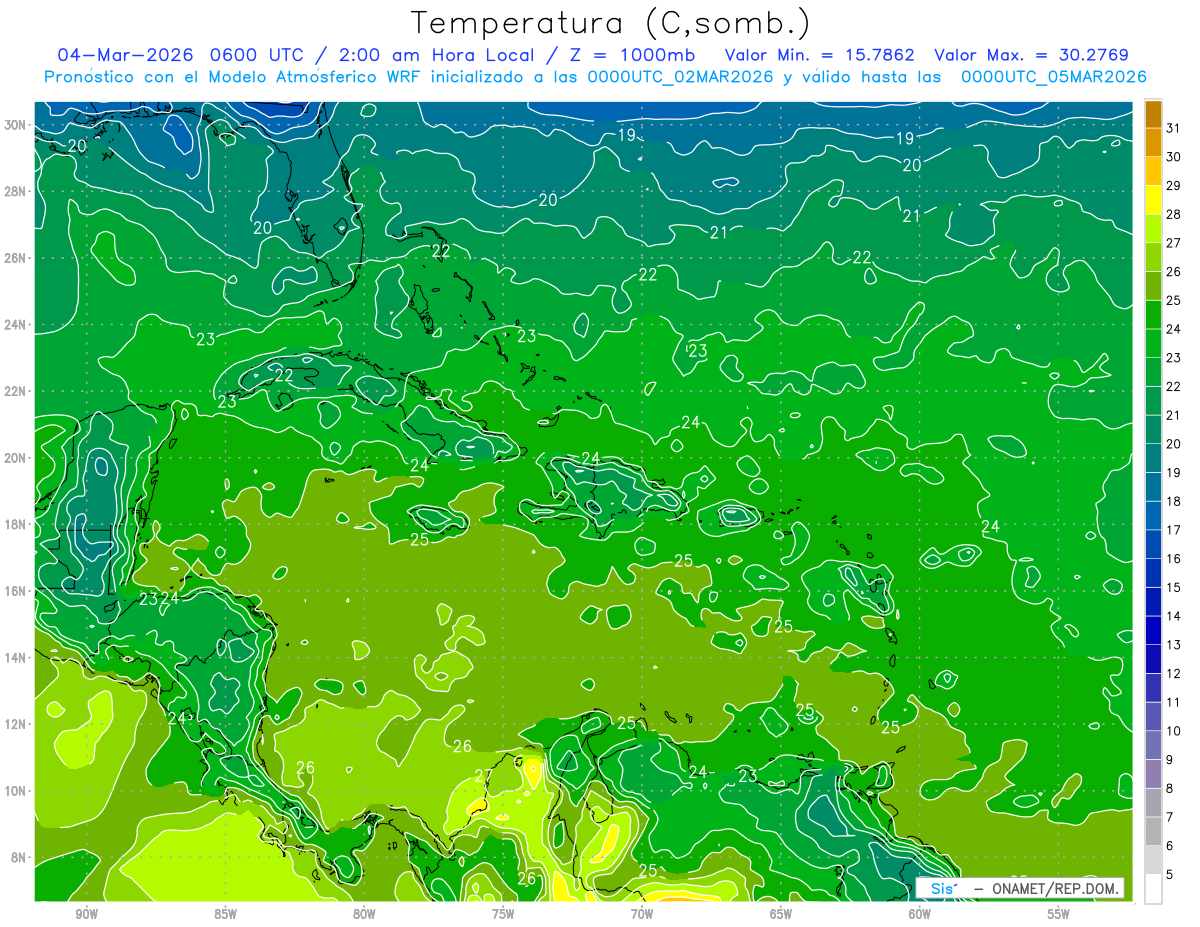Click 'Valor Max. = 30.2769' text
Image resolution: width=1200 pixels, height=927 pixels.
click(x=1032, y=55)
